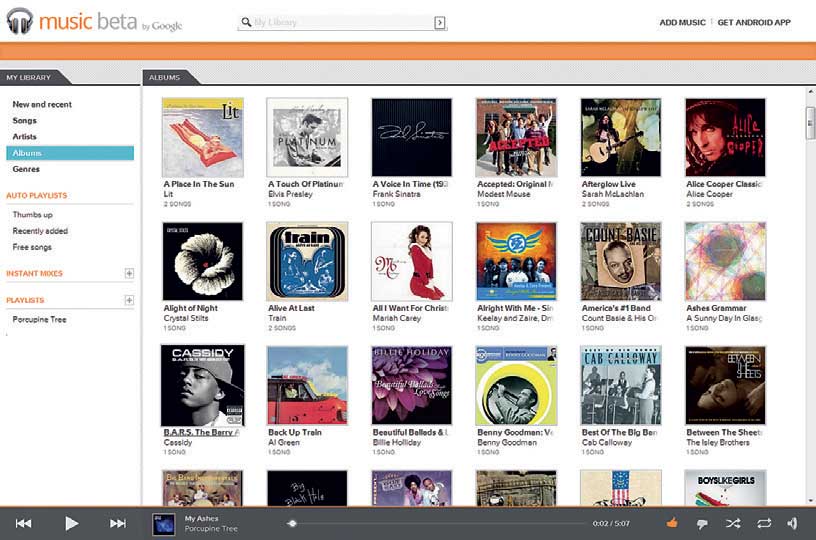
Task: Open Ashes Grammar album cover
Action: [725, 261]
